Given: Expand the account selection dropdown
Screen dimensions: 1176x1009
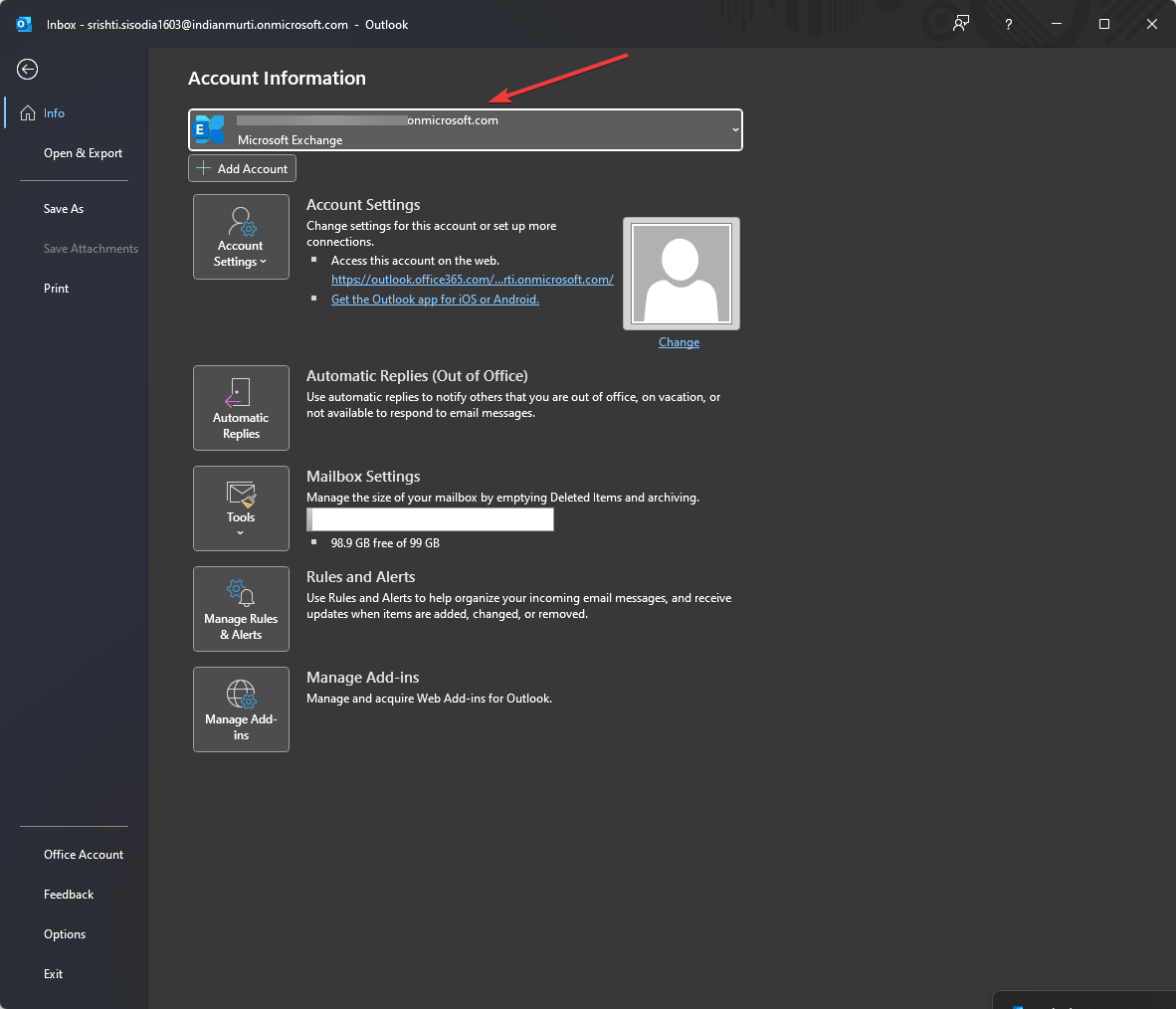Looking at the screenshot, I should [x=735, y=129].
